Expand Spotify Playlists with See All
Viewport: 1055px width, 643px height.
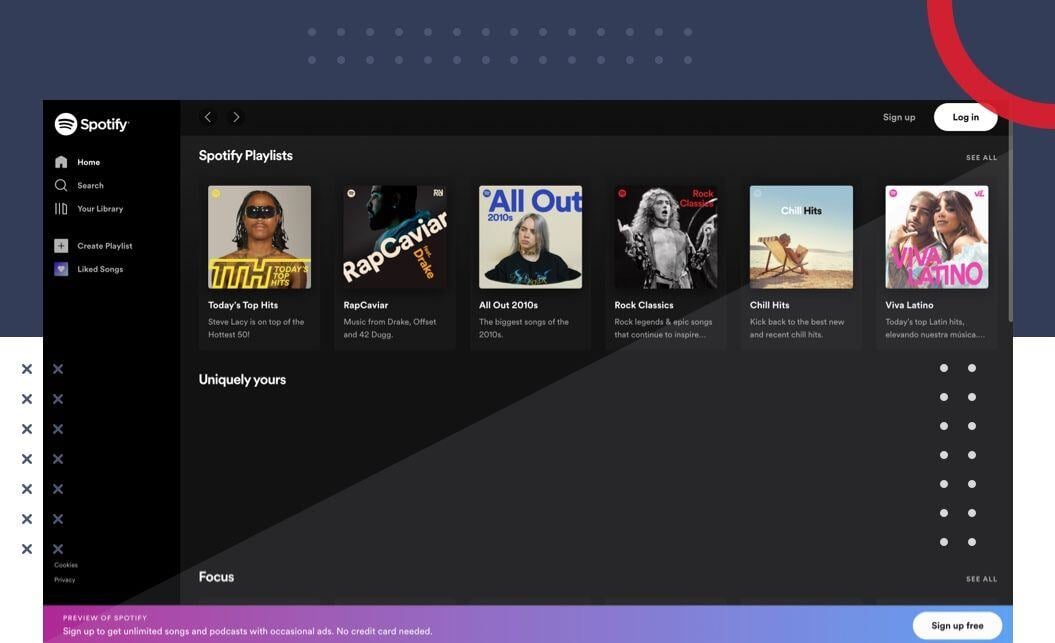click(x=981, y=157)
